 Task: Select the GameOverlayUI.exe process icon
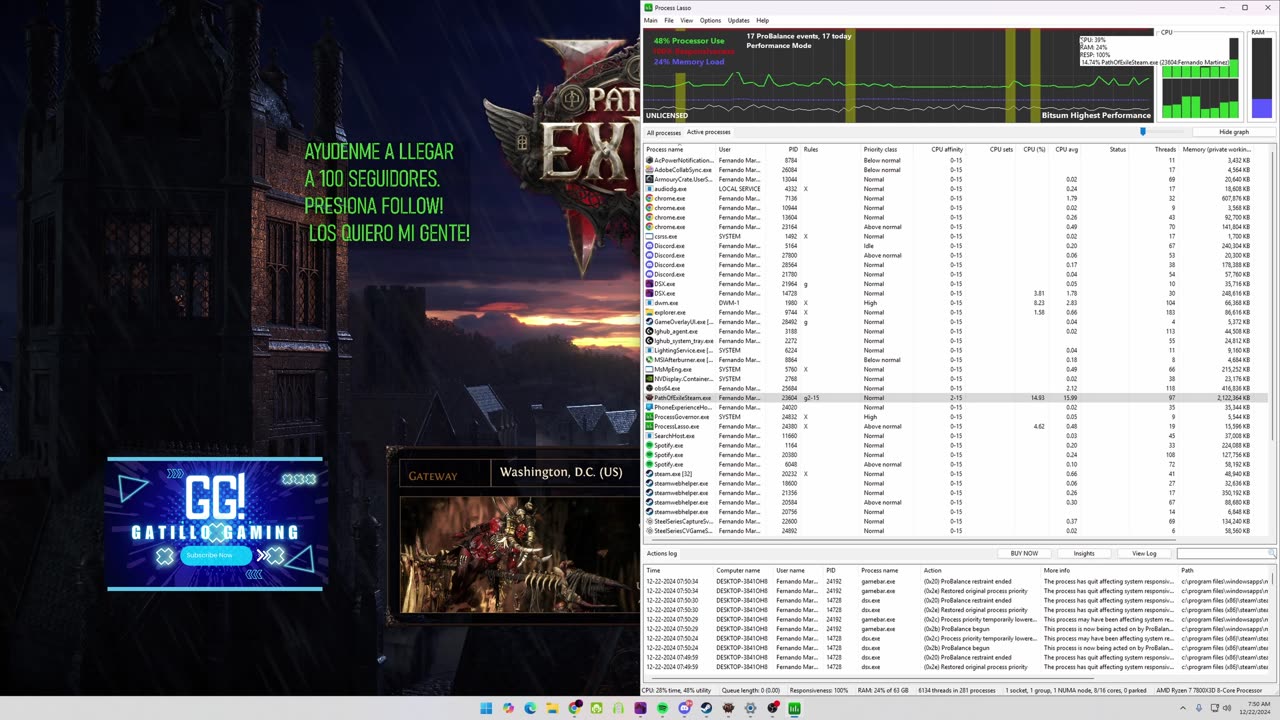[x=650, y=322]
